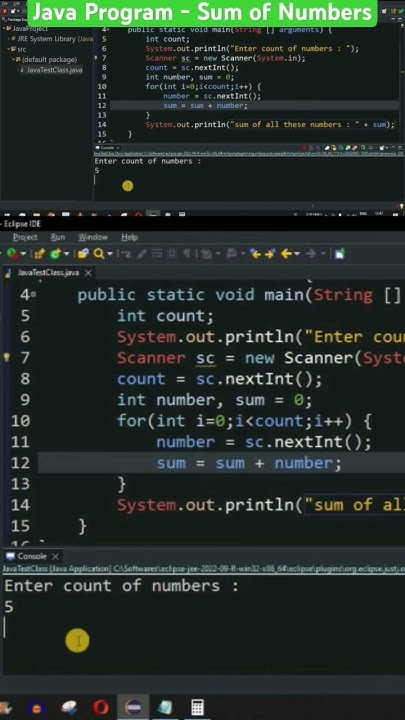Viewport: 405px width, 720px height.
Task: Toggle the Pin Editor icon
Action: tap(340, 253)
